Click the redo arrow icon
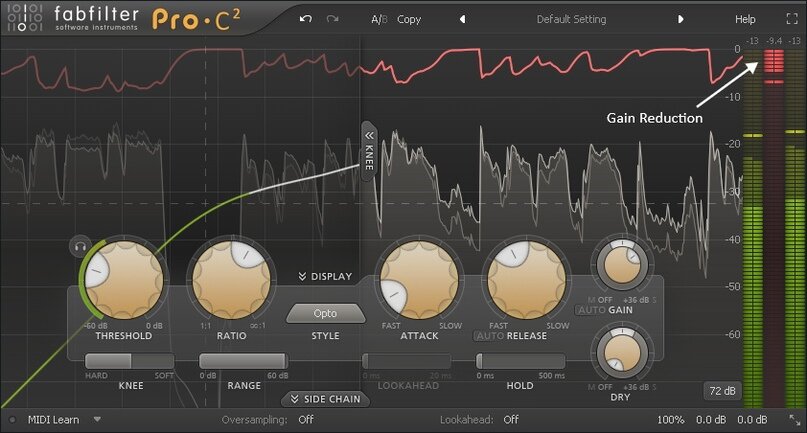807x433 pixels. click(x=332, y=19)
